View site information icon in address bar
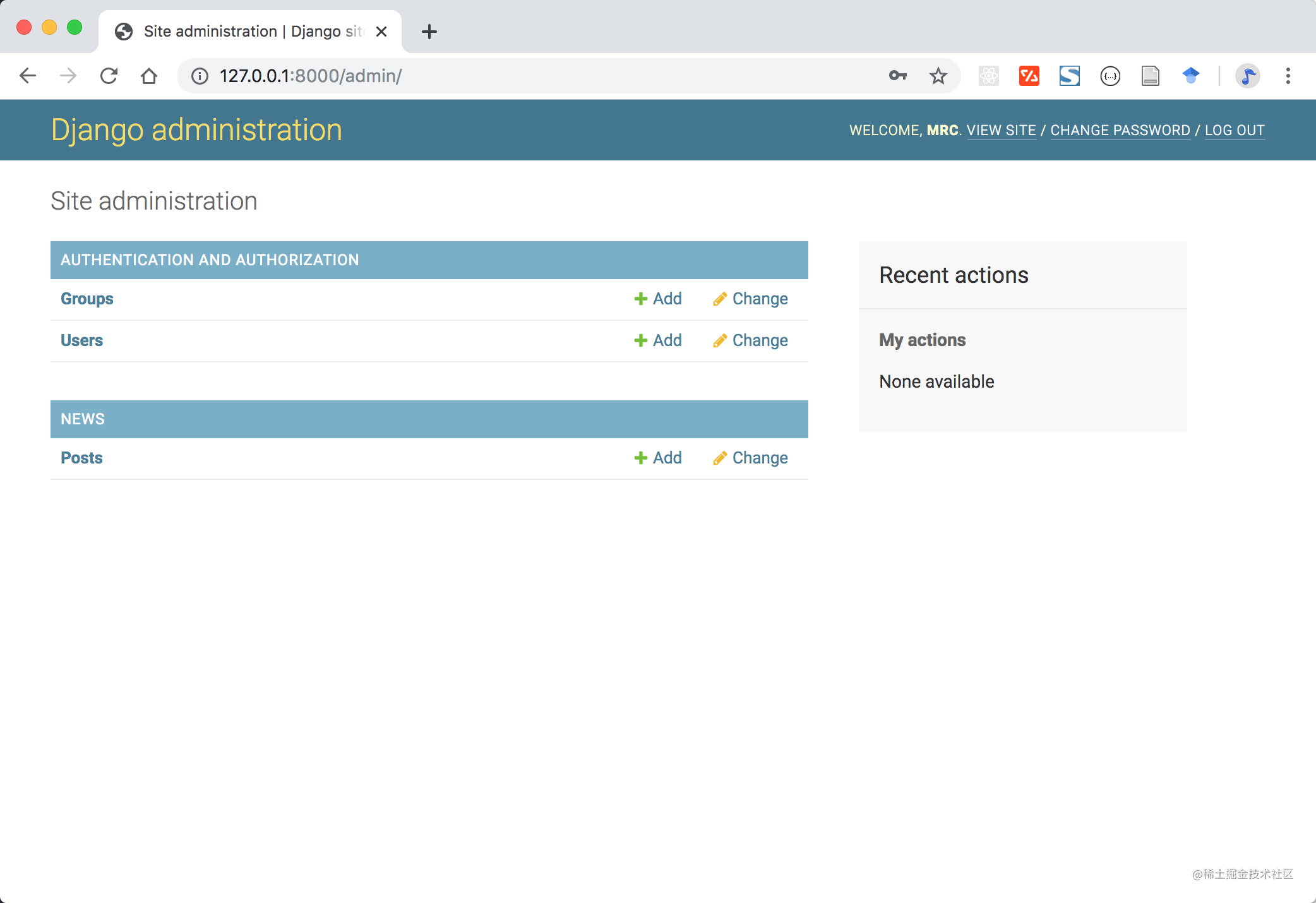Screen dimensions: 1316x903 pyautogui.click(x=200, y=76)
